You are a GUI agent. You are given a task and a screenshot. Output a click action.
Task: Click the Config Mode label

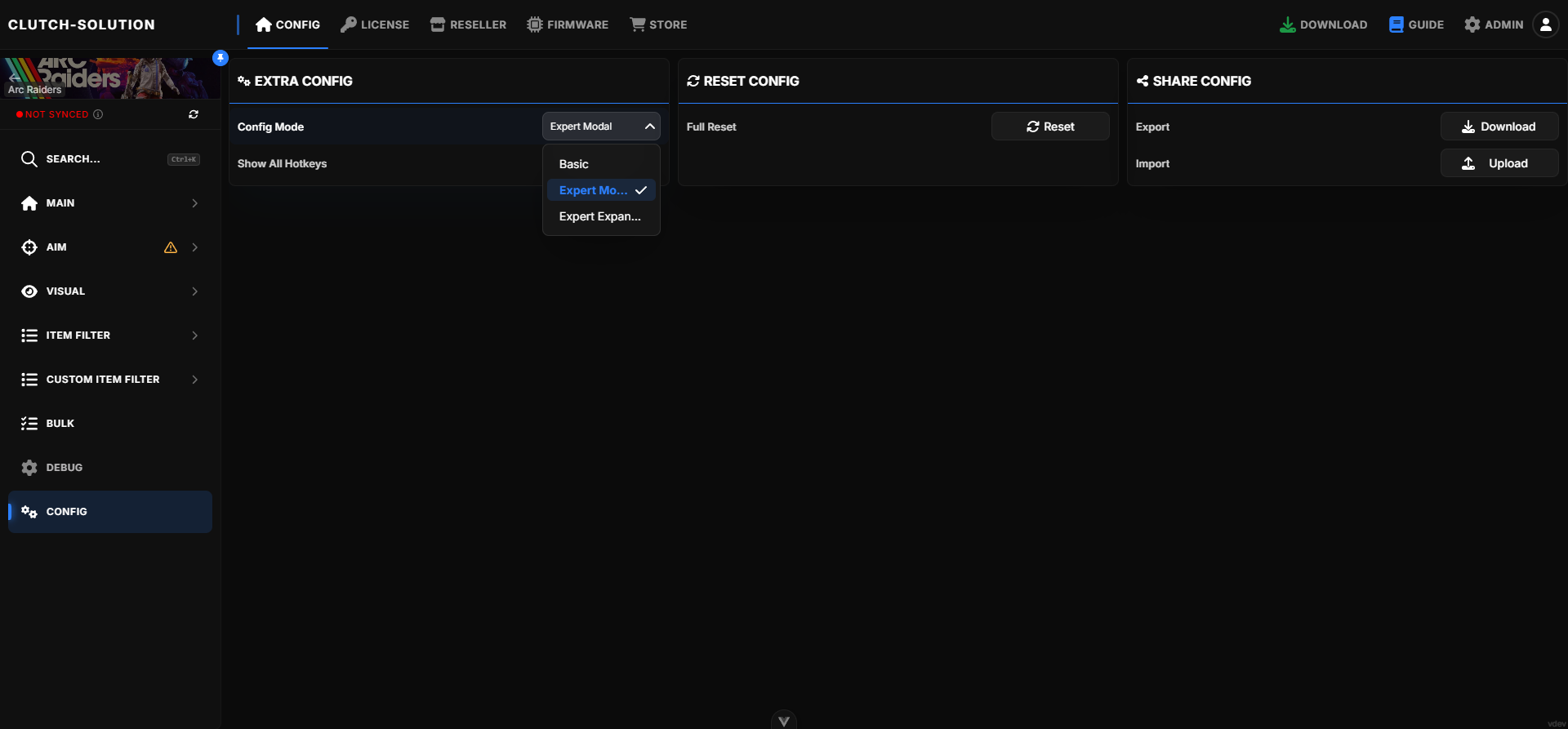click(x=270, y=127)
